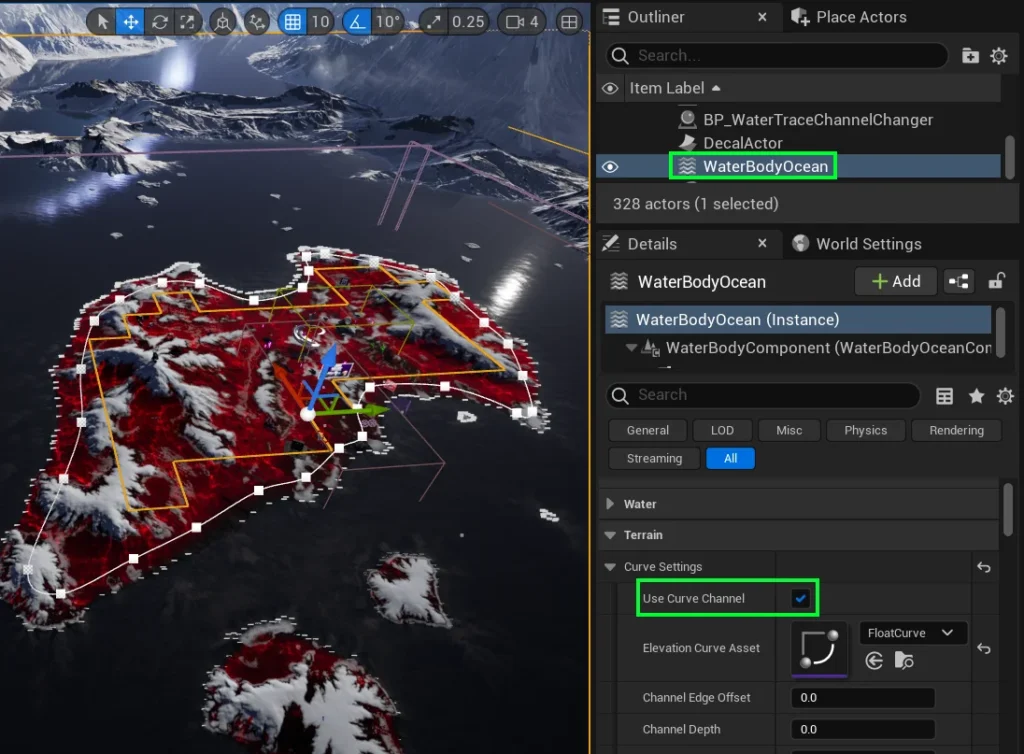The height and width of the screenshot is (754, 1024).
Task: Use selected asset for Elevation Curve
Action: (x=874, y=660)
